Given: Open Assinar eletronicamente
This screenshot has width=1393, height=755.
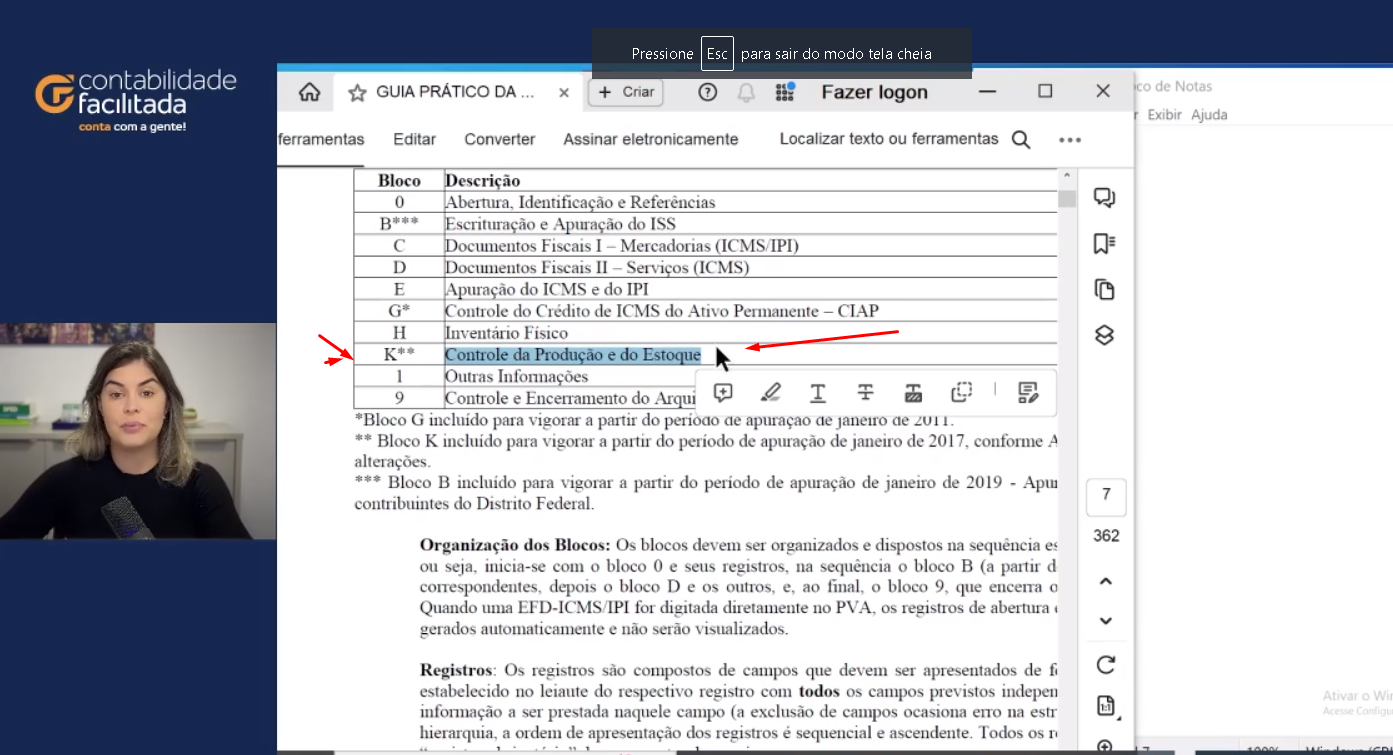Looking at the screenshot, I should point(651,139).
